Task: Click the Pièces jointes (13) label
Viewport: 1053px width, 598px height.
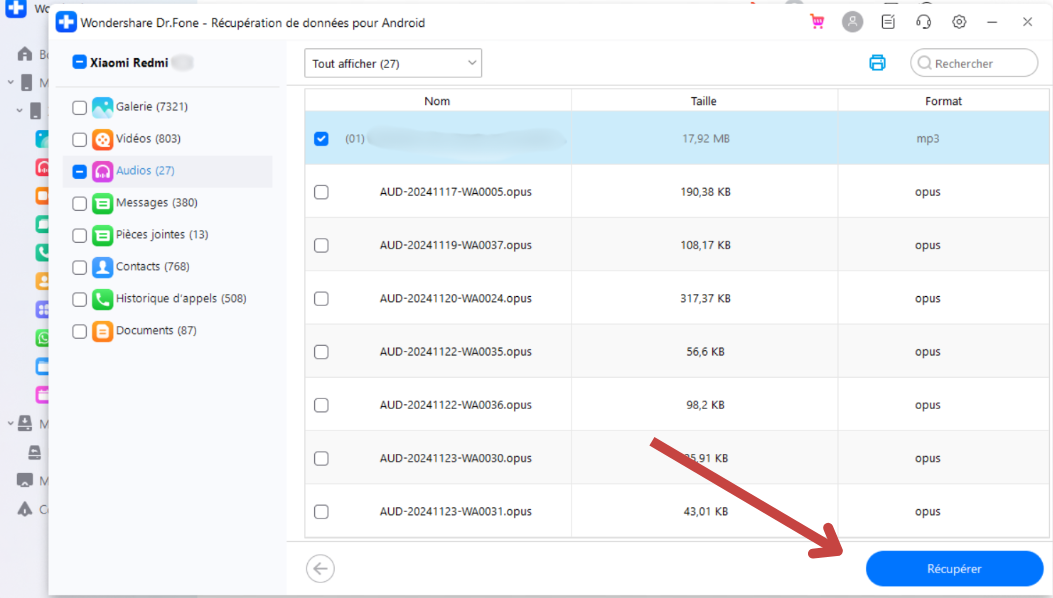Action: [162, 234]
